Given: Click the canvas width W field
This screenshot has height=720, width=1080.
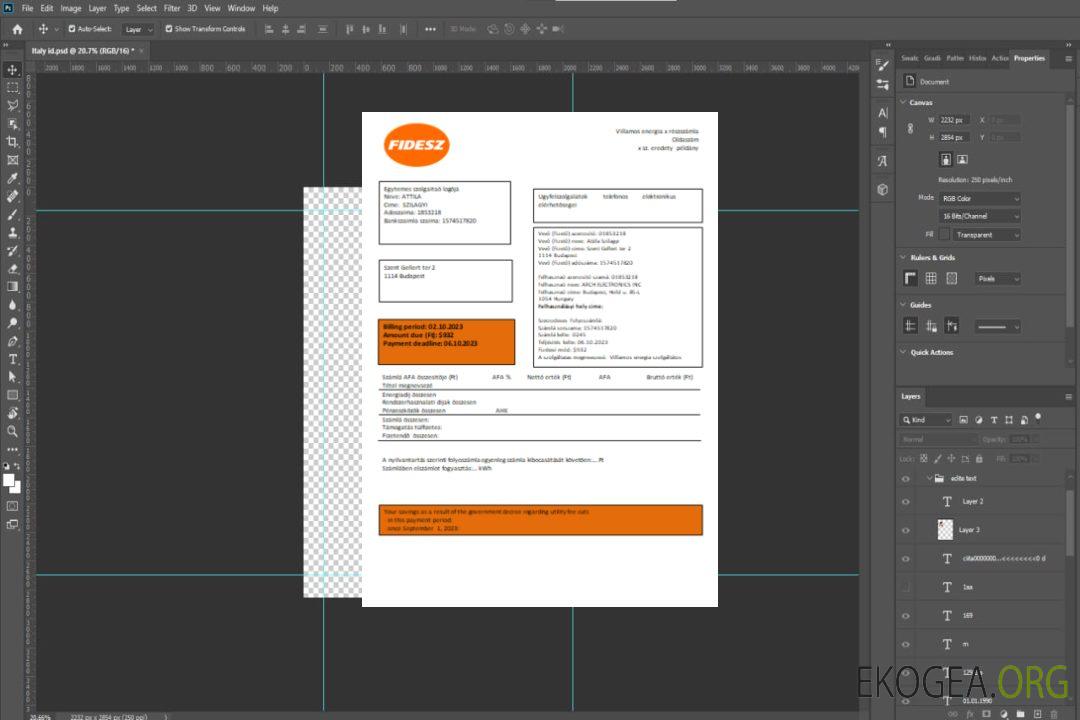Looking at the screenshot, I should pyautogui.click(x=954, y=121).
